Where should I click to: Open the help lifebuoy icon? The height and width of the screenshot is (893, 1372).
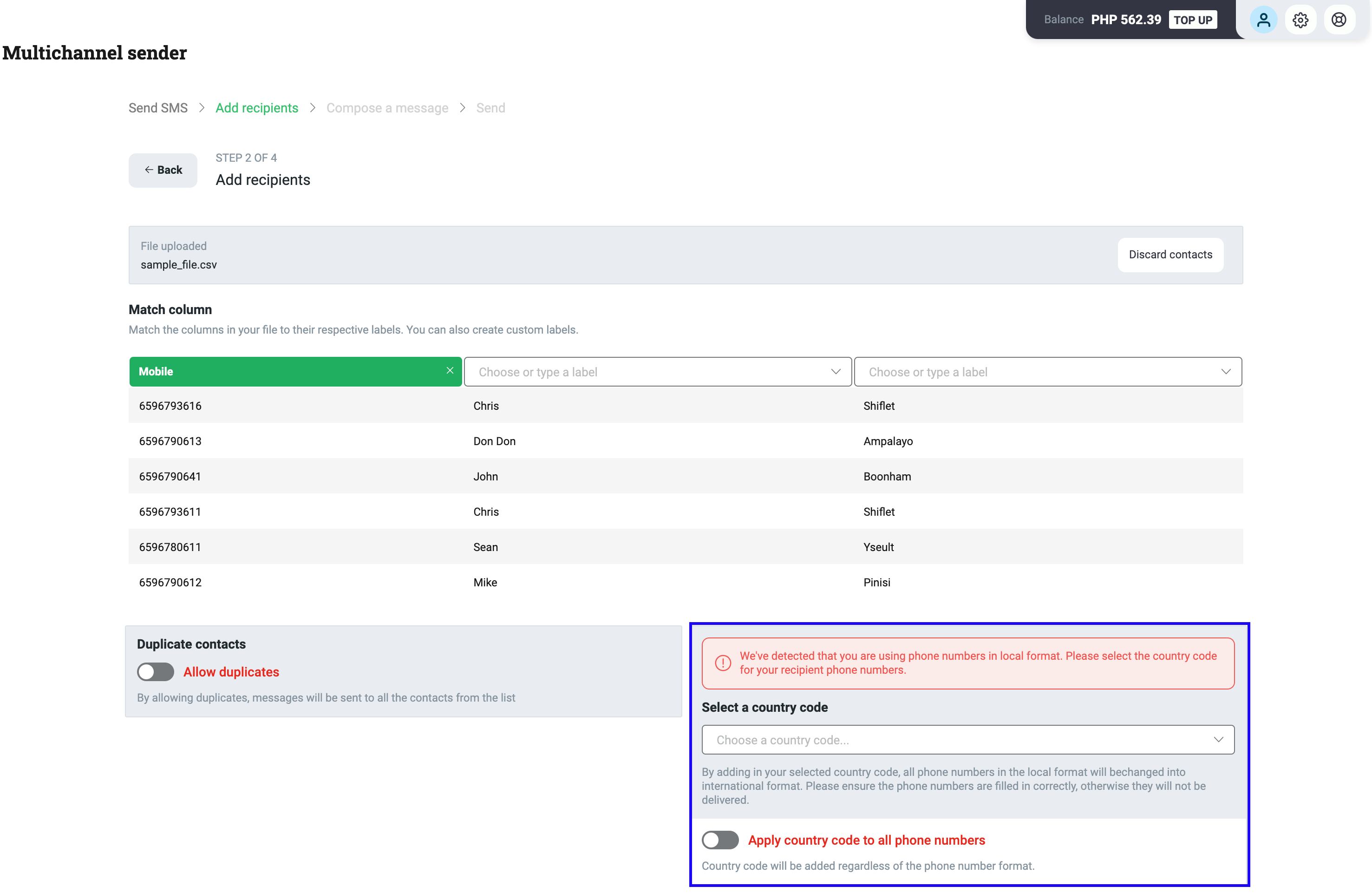click(1339, 20)
